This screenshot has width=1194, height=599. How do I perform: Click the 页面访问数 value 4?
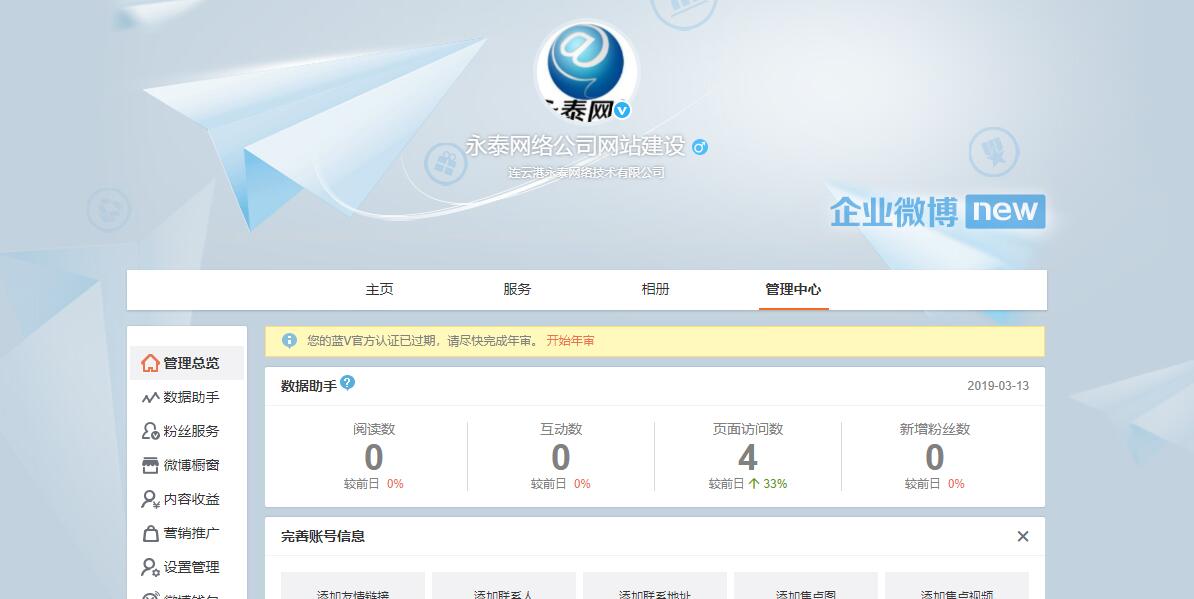(x=748, y=457)
